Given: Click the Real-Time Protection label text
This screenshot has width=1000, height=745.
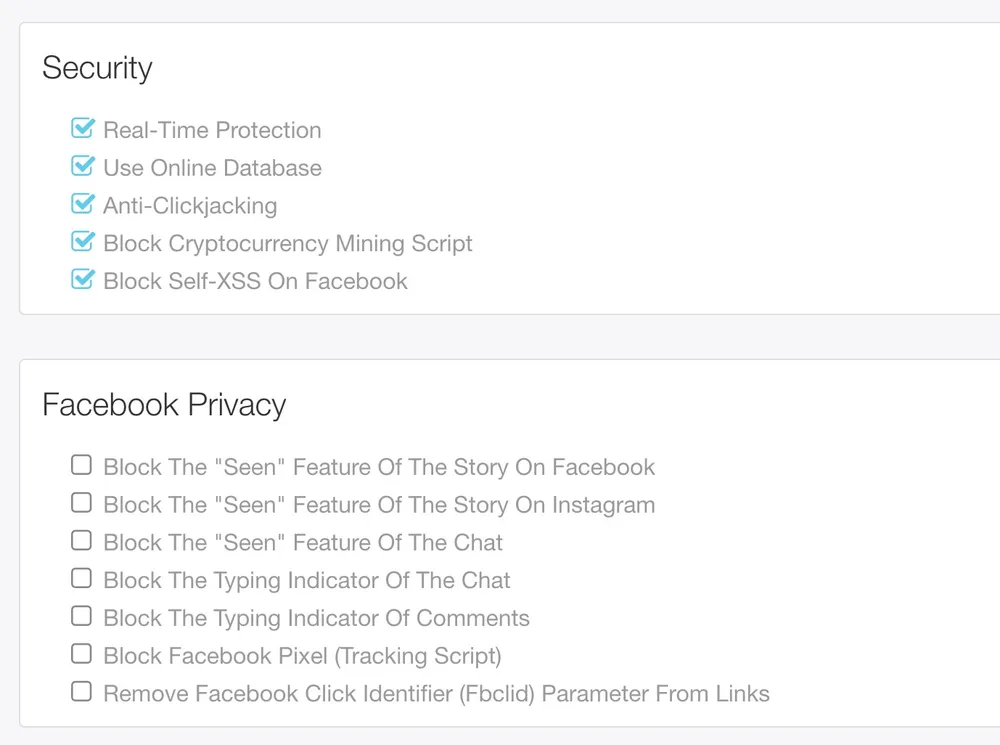Looking at the screenshot, I should click(212, 130).
